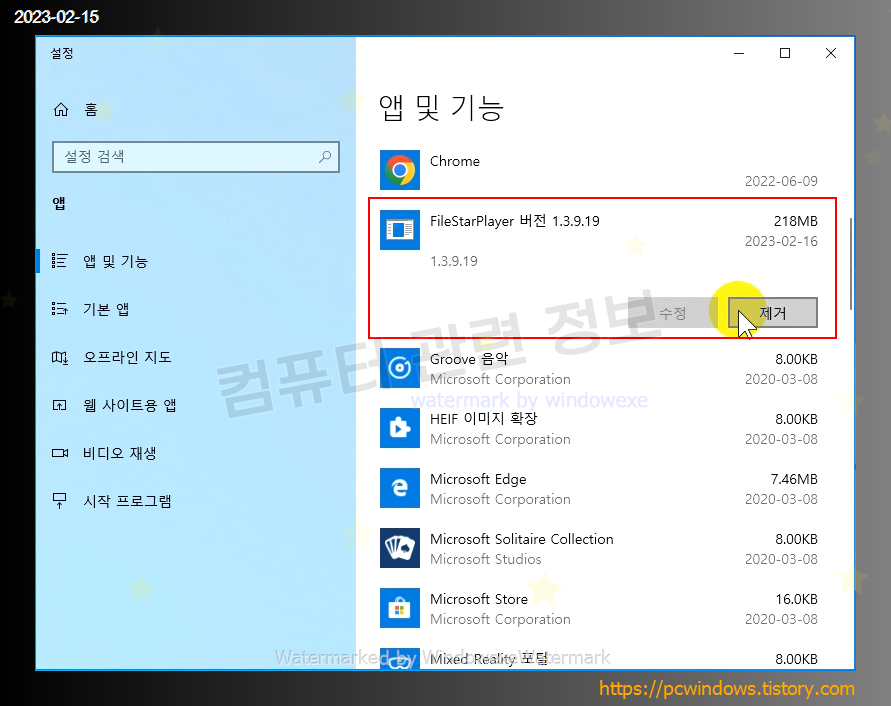Click the Groove 음악 app icon

point(400,368)
